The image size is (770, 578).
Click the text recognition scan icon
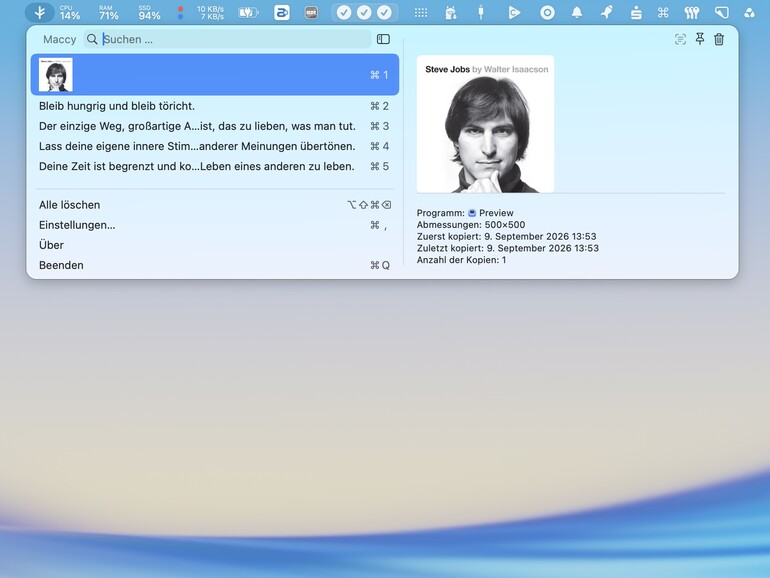click(680, 39)
